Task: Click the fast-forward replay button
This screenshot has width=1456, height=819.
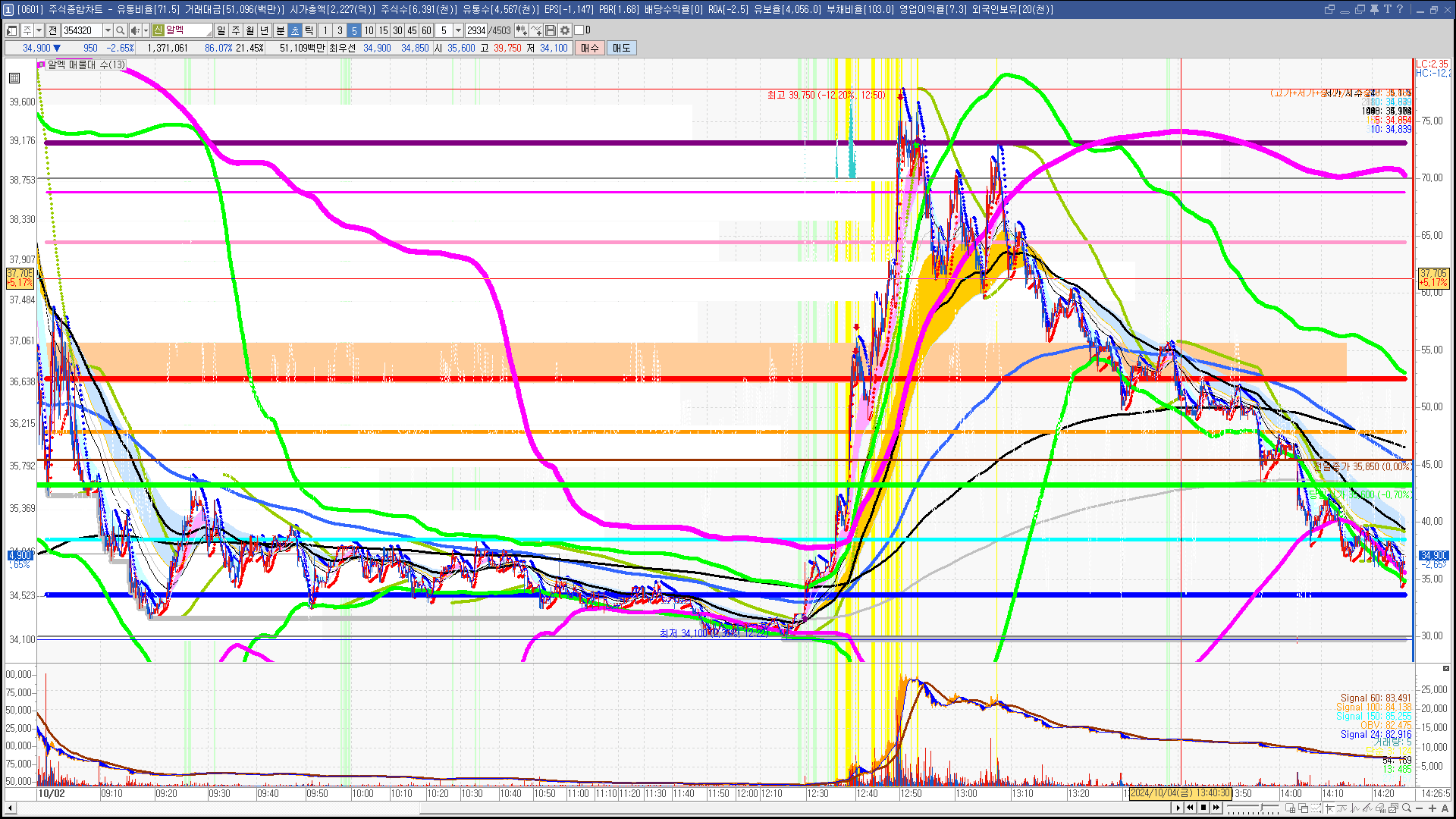Action: (1216, 808)
